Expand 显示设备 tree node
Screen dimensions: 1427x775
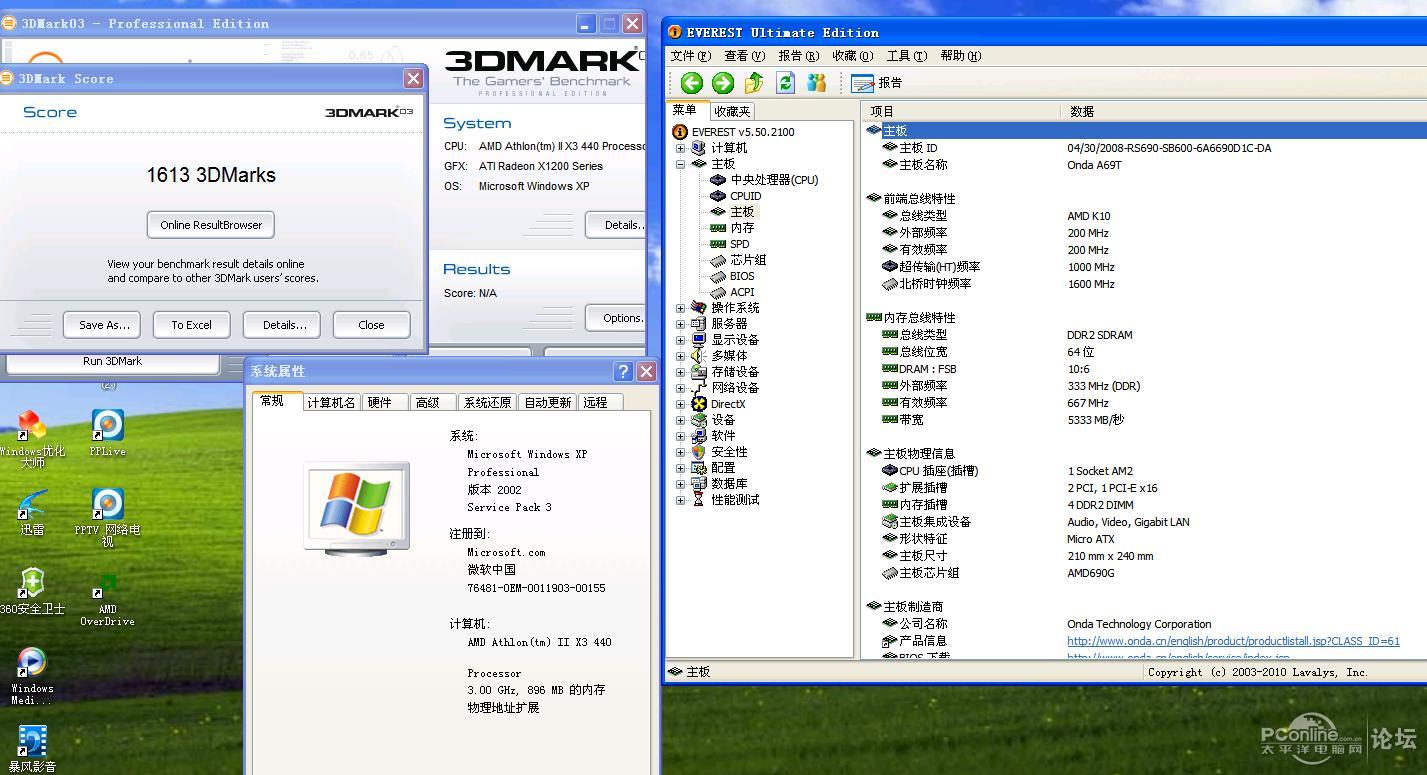[x=680, y=340]
